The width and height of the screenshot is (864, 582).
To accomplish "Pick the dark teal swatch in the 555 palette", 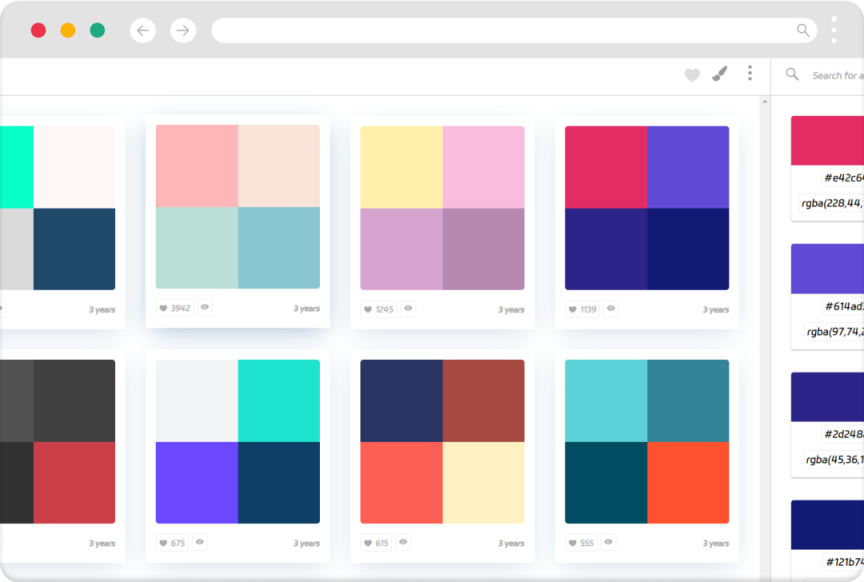I will pyautogui.click(x=606, y=483).
